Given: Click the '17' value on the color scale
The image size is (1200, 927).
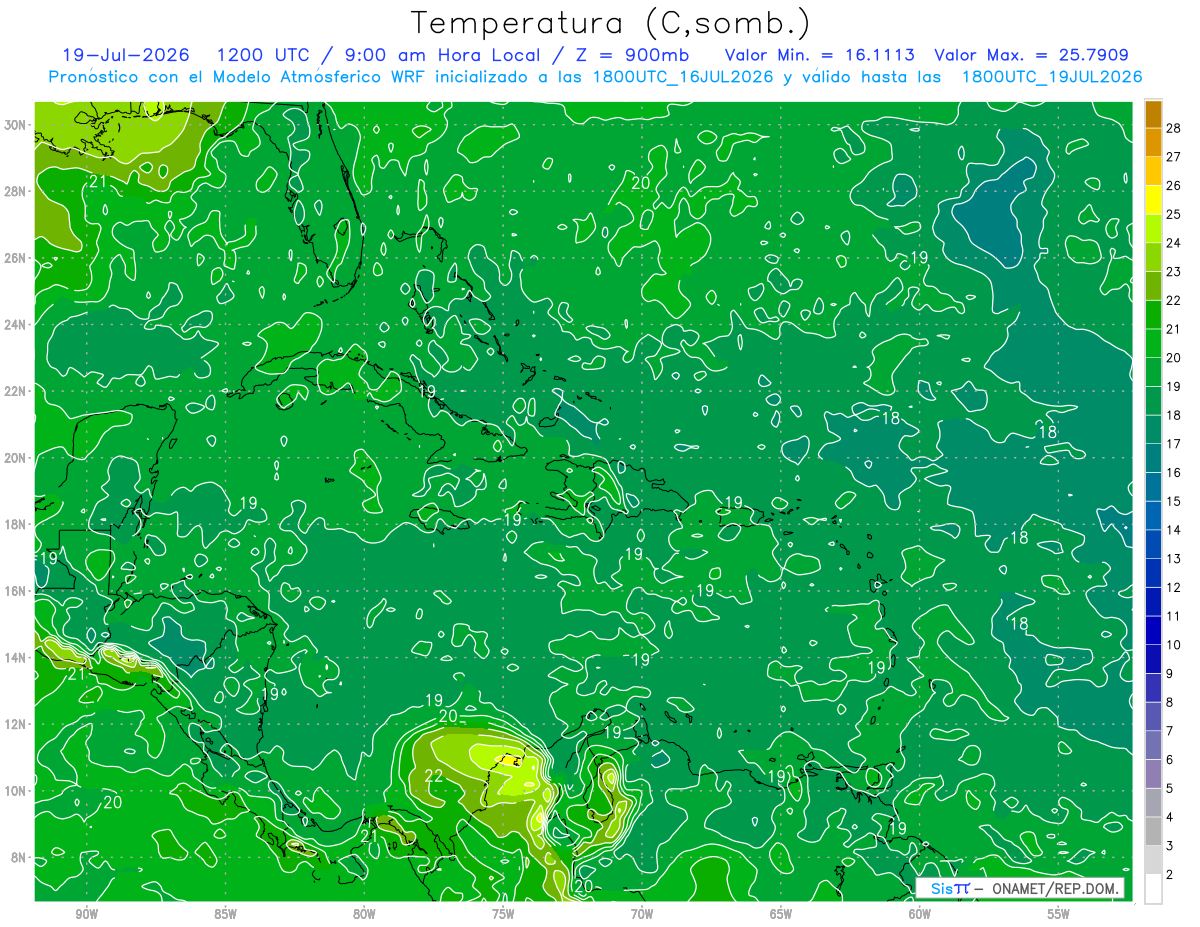Looking at the screenshot, I should tap(1174, 443).
